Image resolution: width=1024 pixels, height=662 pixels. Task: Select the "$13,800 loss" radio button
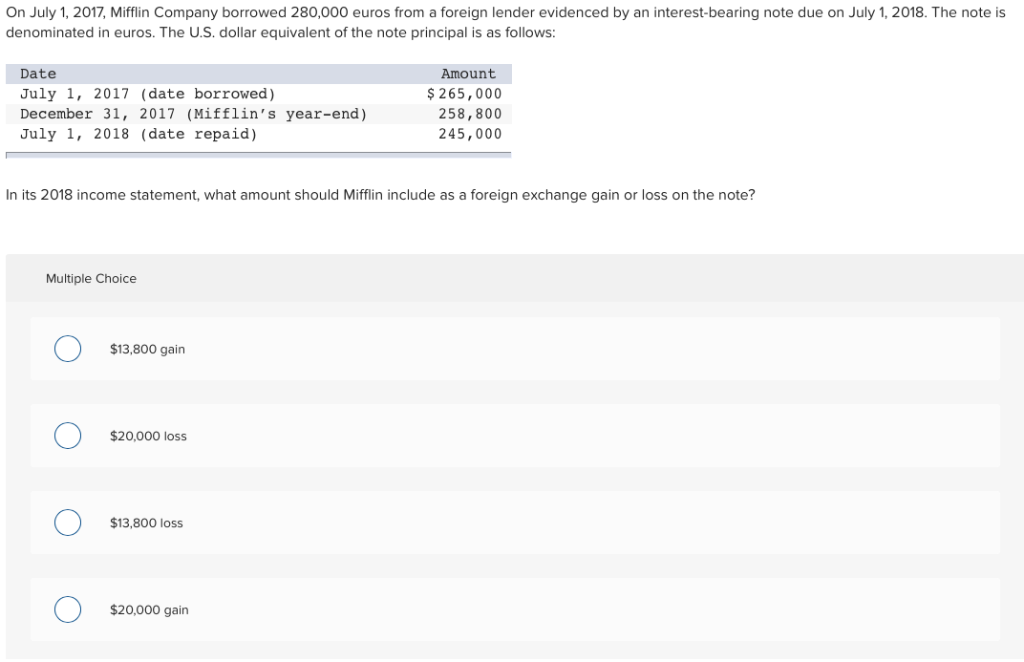pos(67,522)
